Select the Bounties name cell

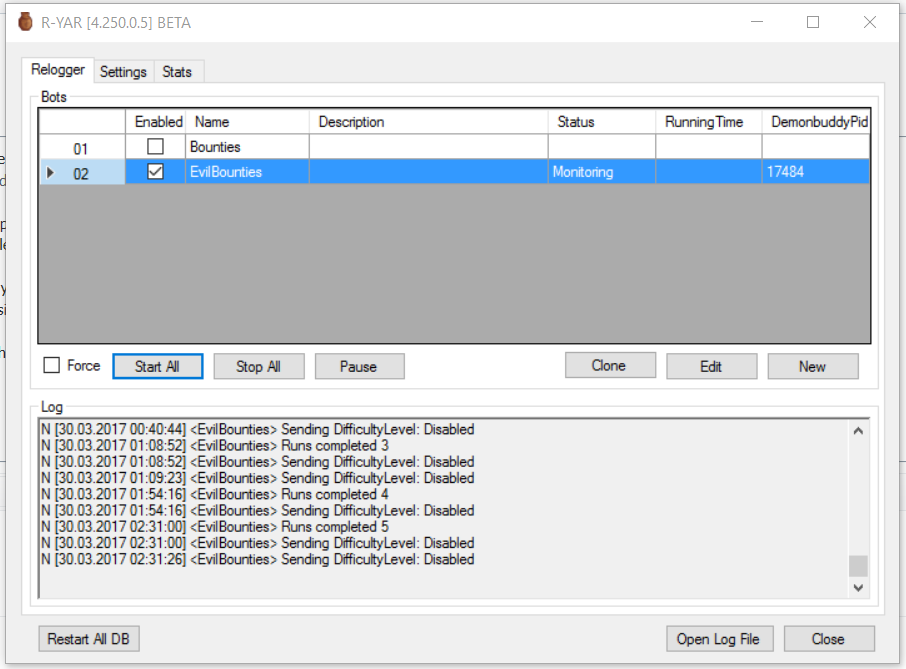tap(247, 147)
